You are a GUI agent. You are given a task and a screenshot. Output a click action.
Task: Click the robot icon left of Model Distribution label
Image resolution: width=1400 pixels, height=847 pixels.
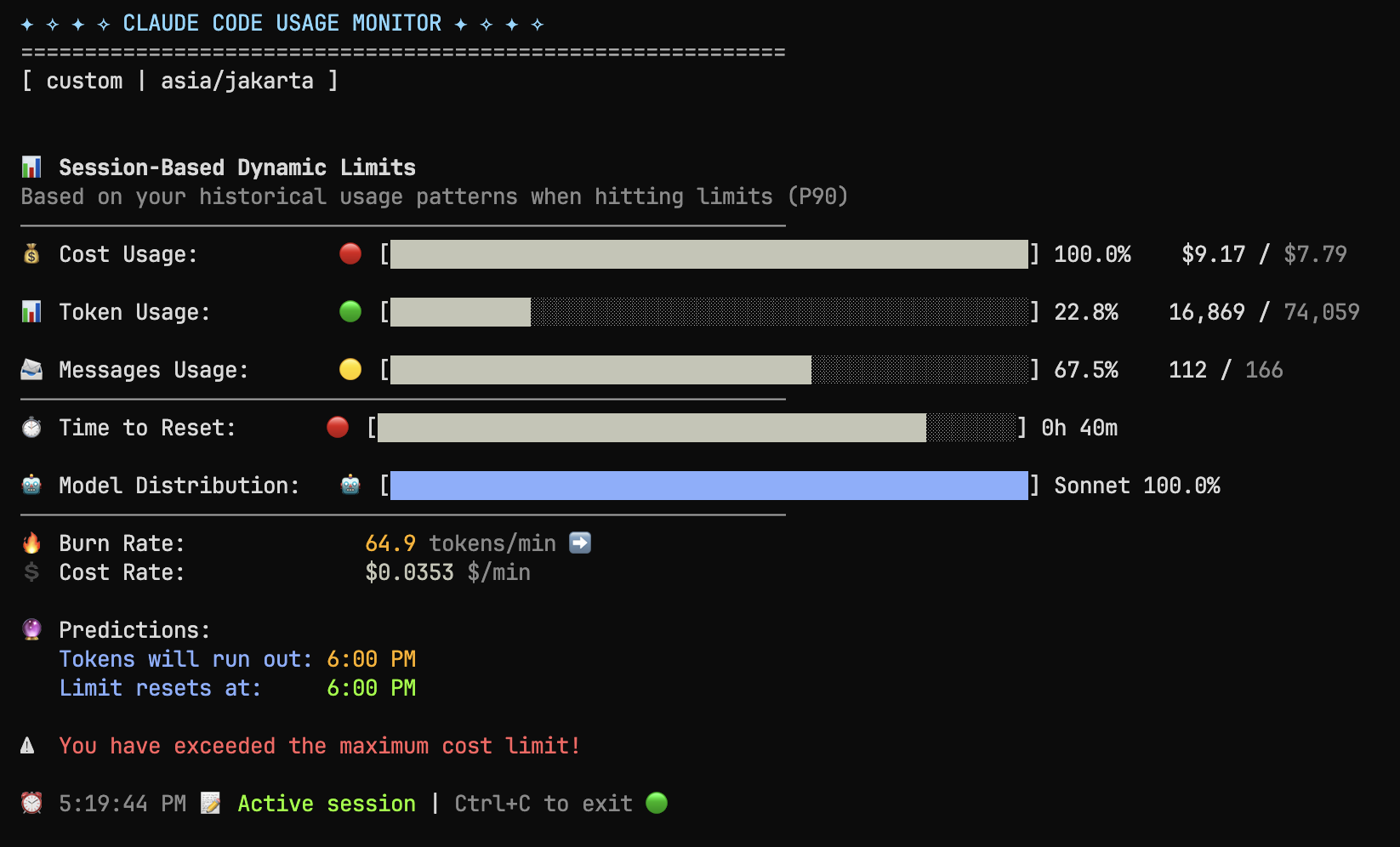[x=31, y=485]
